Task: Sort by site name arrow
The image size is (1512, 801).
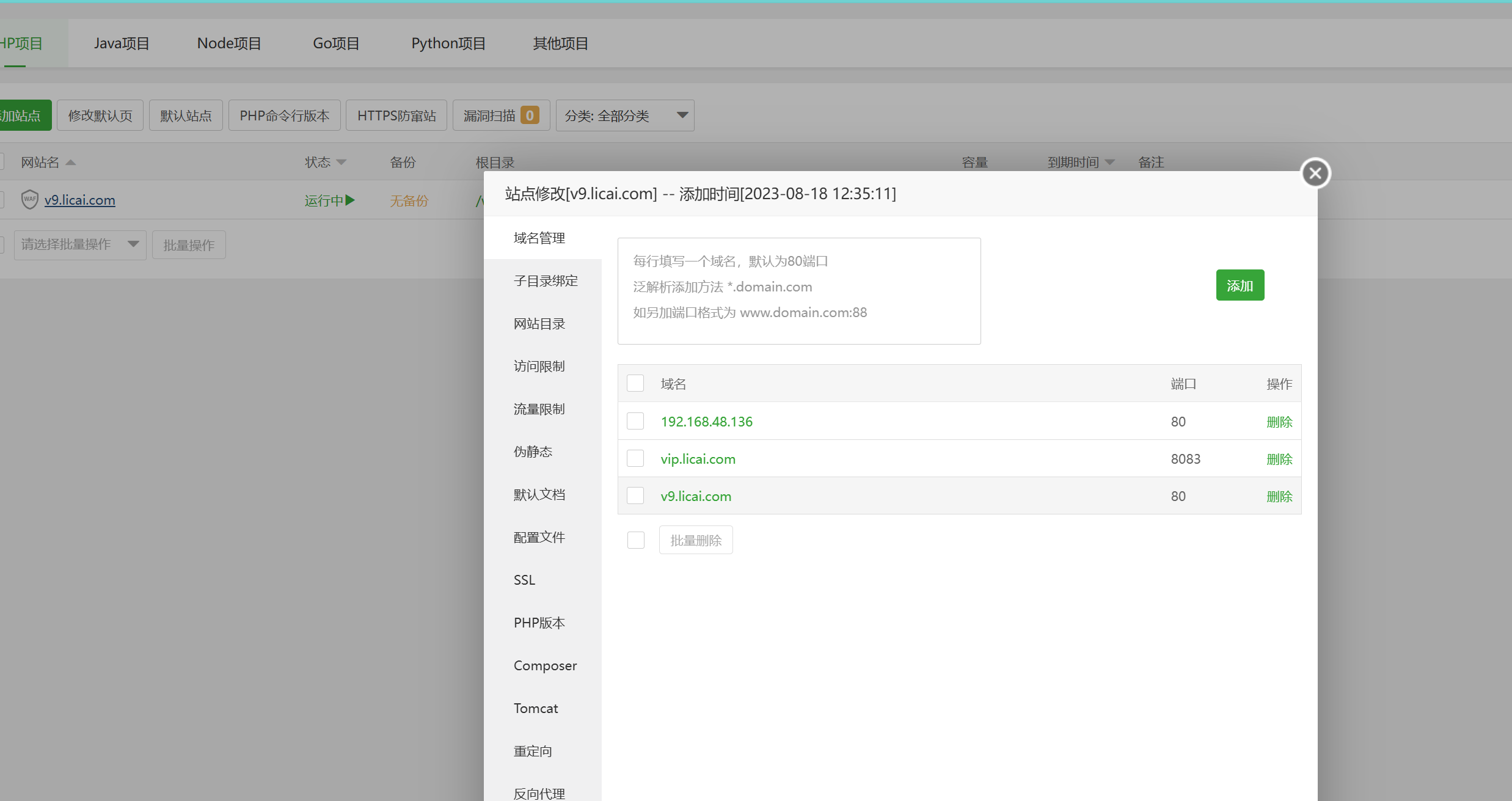Action: tap(71, 162)
